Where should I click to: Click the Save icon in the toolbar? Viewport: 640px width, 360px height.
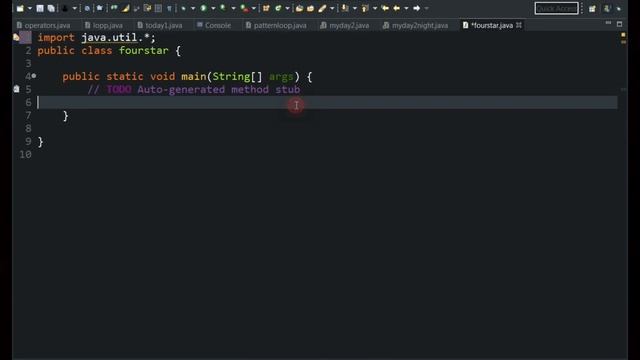coord(40,8)
